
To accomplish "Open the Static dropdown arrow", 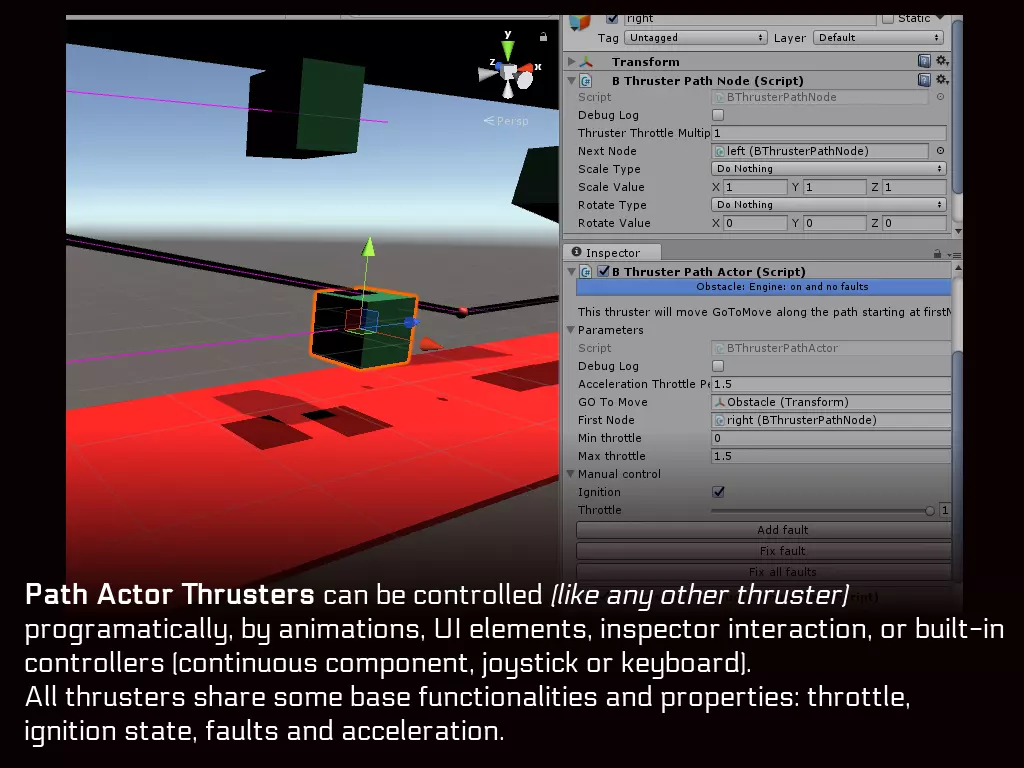I will point(940,18).
